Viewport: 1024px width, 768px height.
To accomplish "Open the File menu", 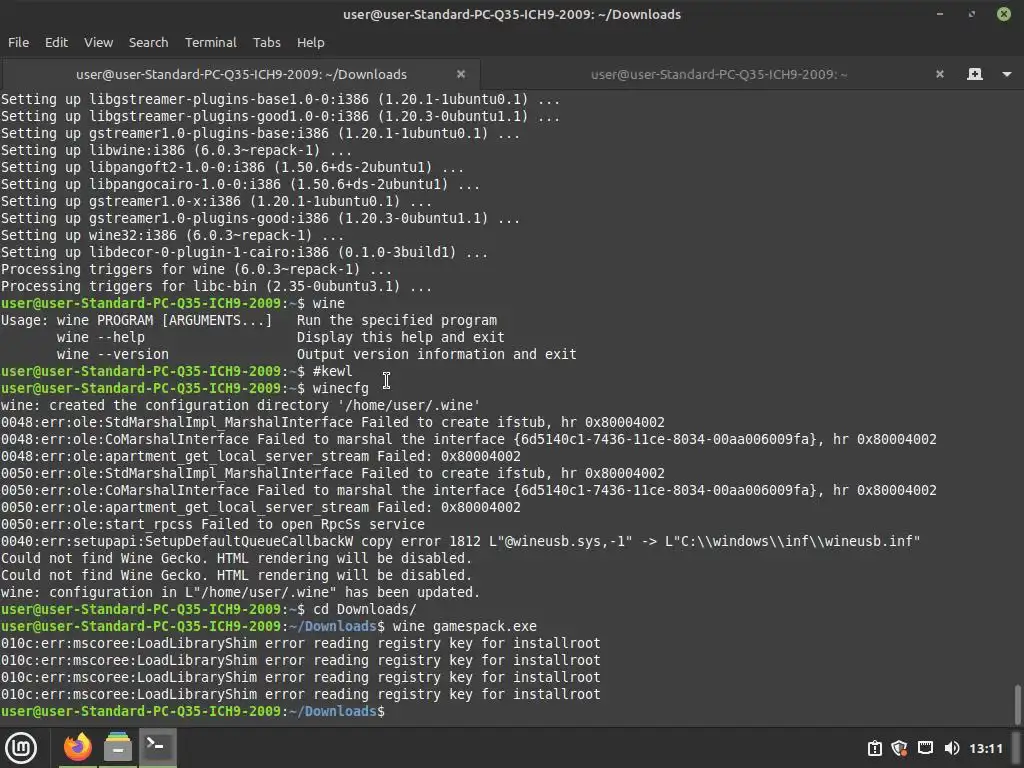I will (x=18, y=42).
